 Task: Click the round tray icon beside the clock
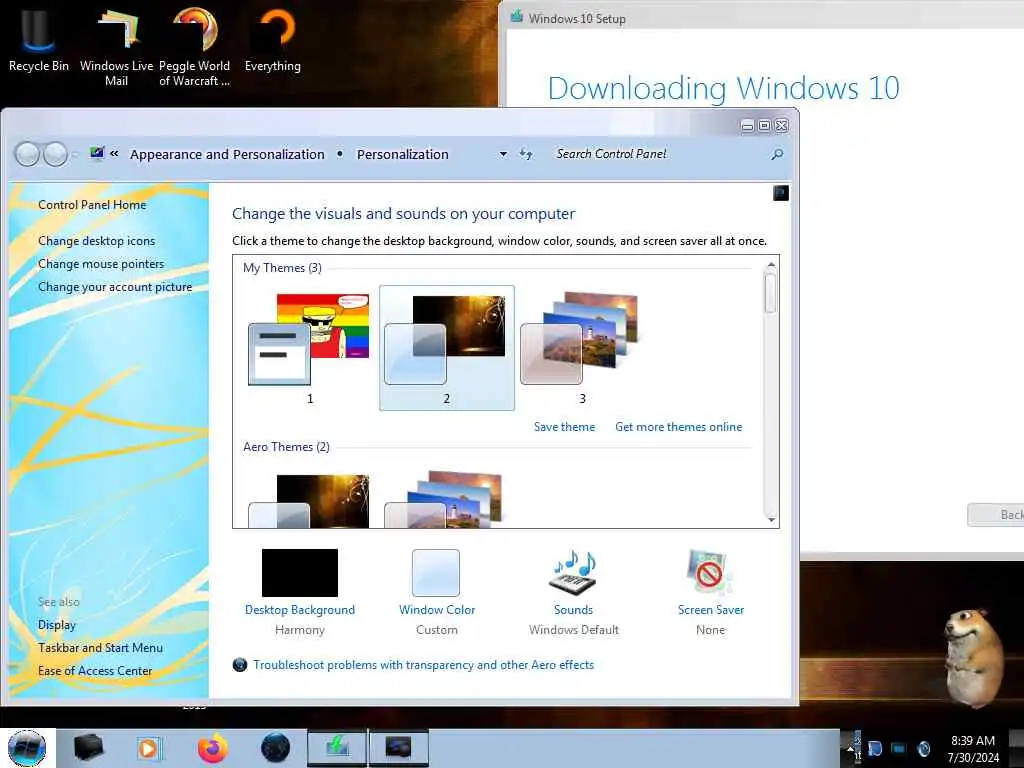[x=924, y=748]
